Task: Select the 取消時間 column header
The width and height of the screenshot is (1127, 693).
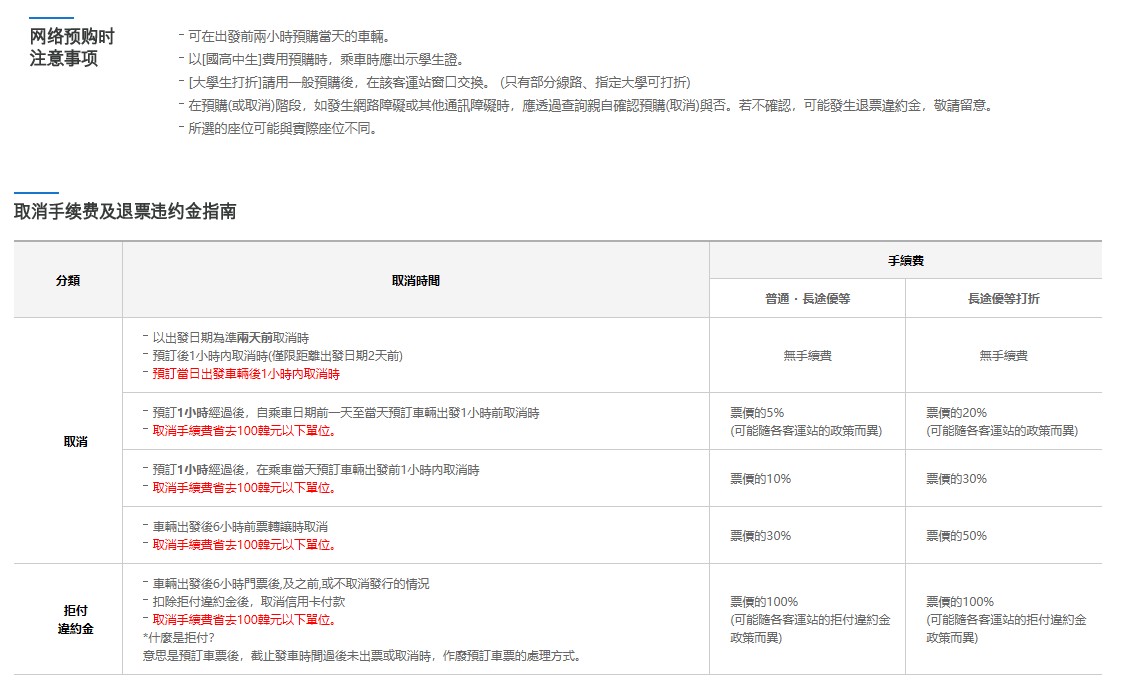Action: coord(415,280)
